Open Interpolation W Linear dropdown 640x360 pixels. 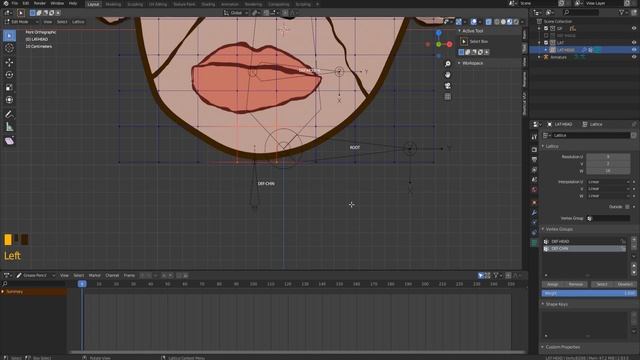[608, 196]
